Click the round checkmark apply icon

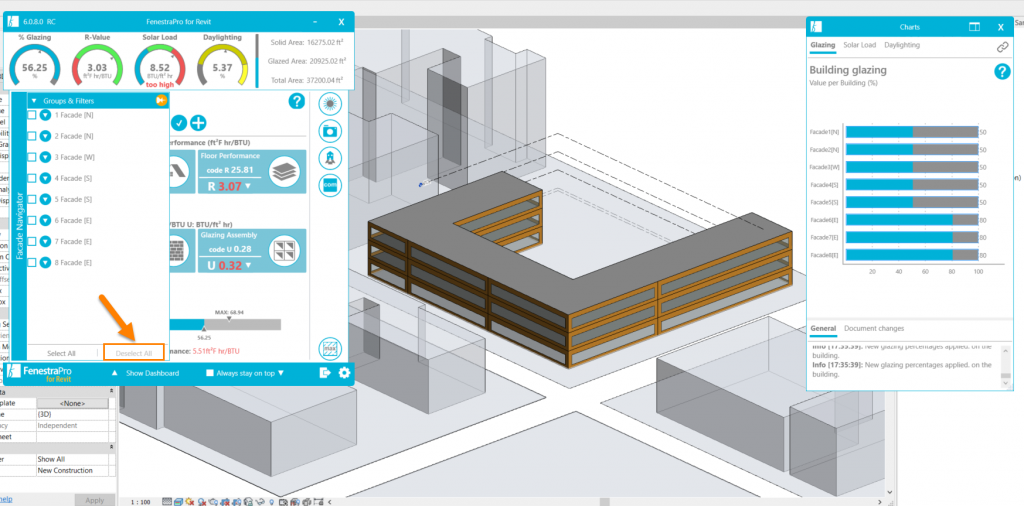(x=179, y=123)
